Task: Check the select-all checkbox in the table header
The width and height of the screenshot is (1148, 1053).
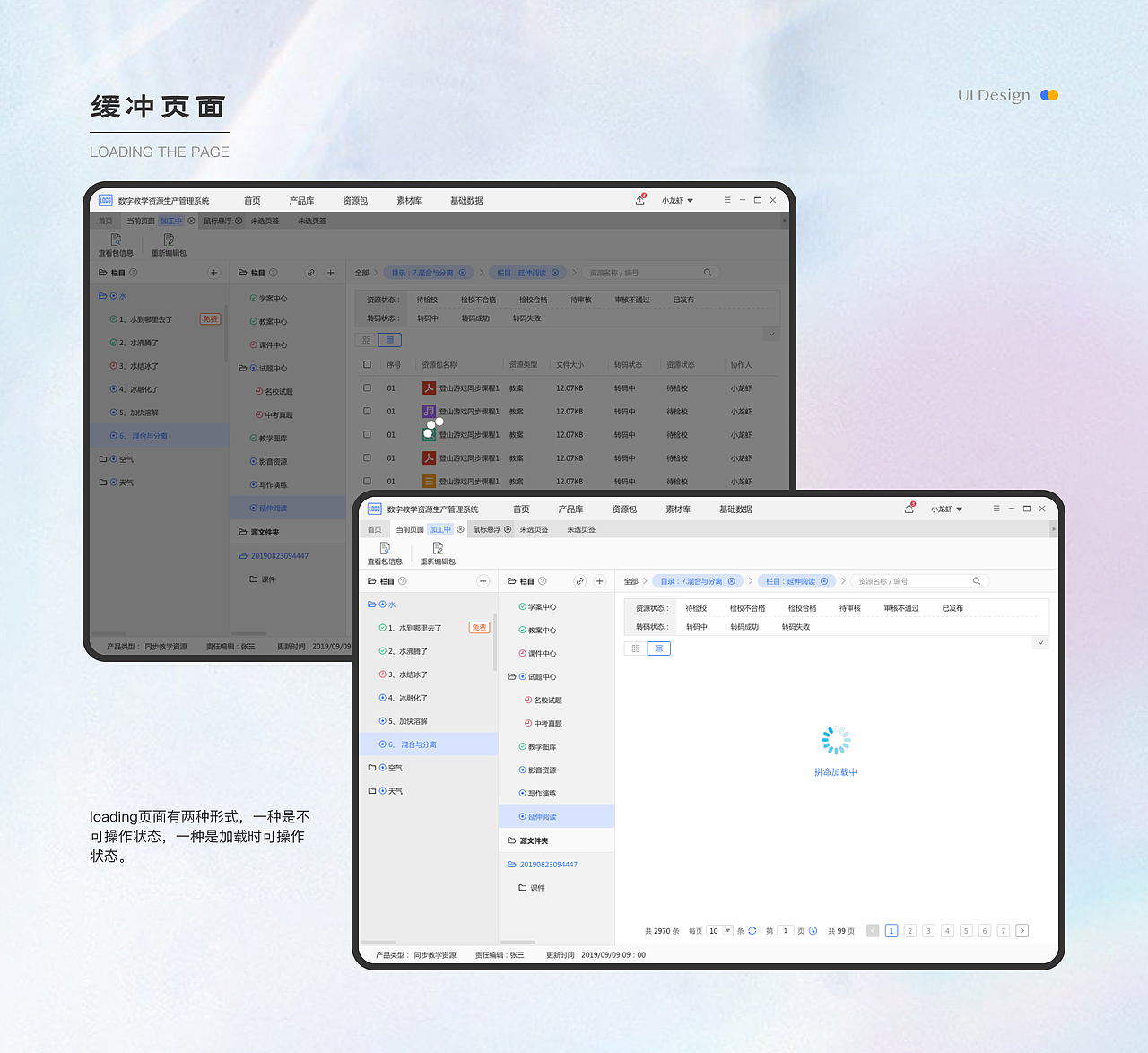Action: [x=368, y=364]
